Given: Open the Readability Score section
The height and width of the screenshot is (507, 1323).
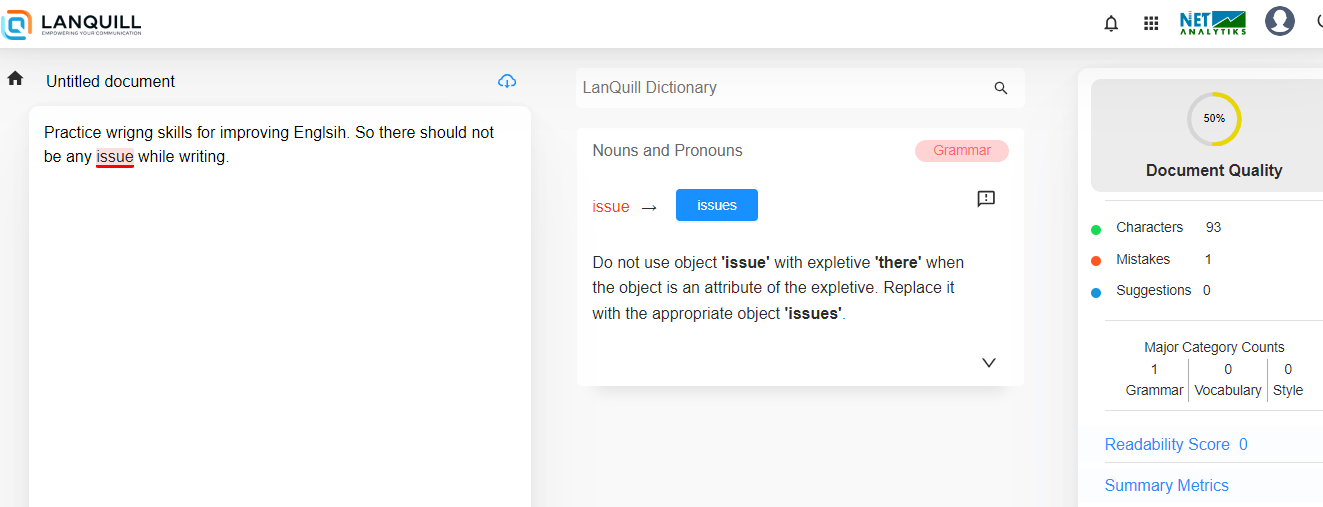Looking at the screenshot, I should pos(1175,444).
